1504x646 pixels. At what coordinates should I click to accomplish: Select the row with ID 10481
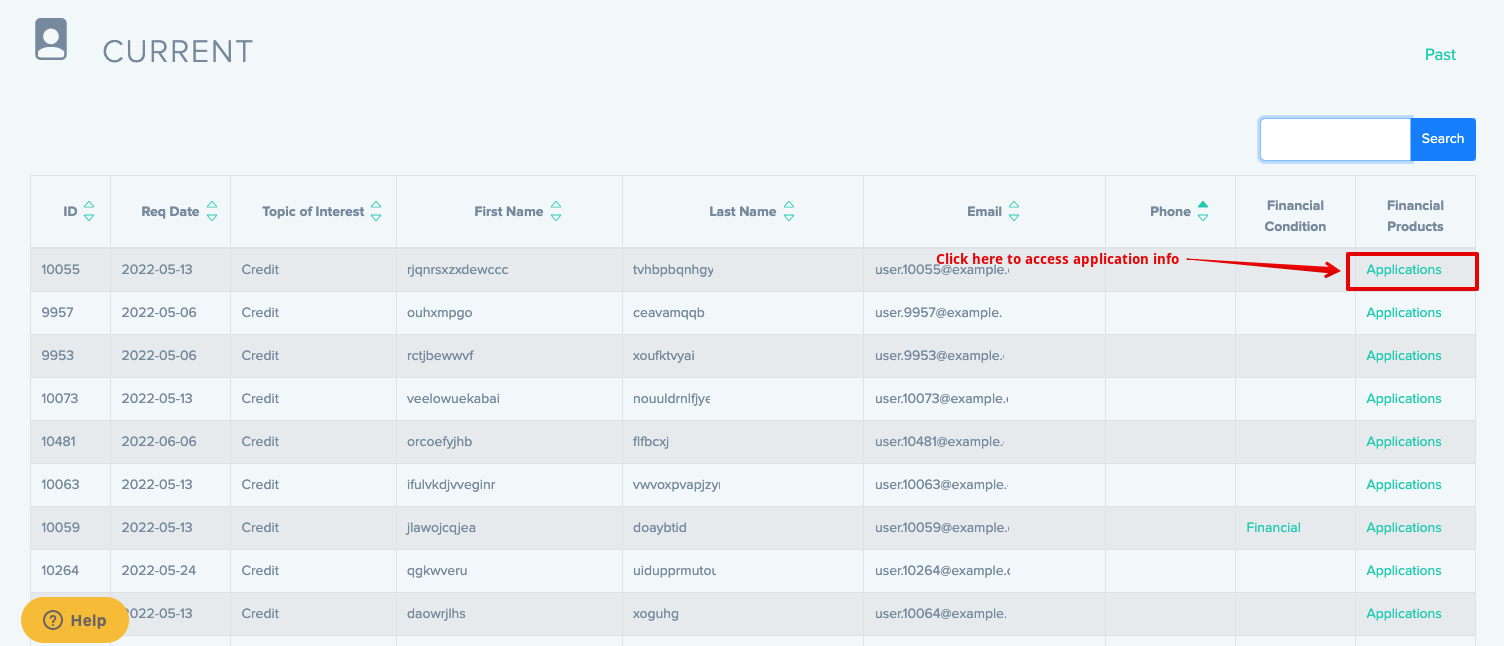coord(58,442)
